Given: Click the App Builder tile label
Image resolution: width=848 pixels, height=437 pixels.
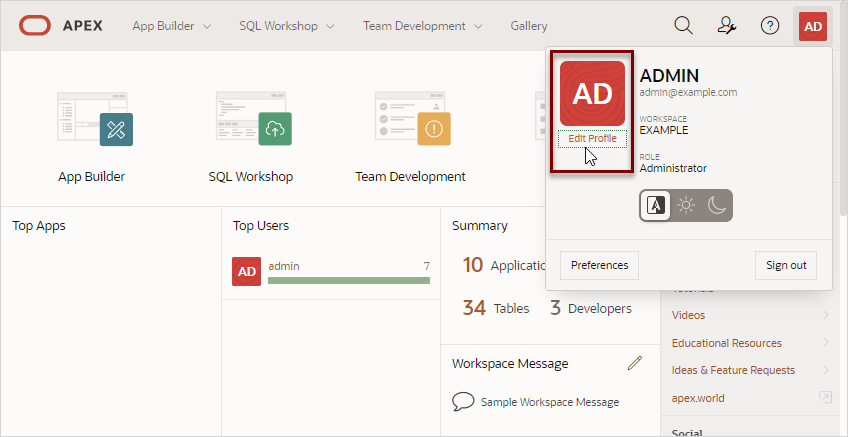Looking at the screenshot, I should (x=91, y=176).
